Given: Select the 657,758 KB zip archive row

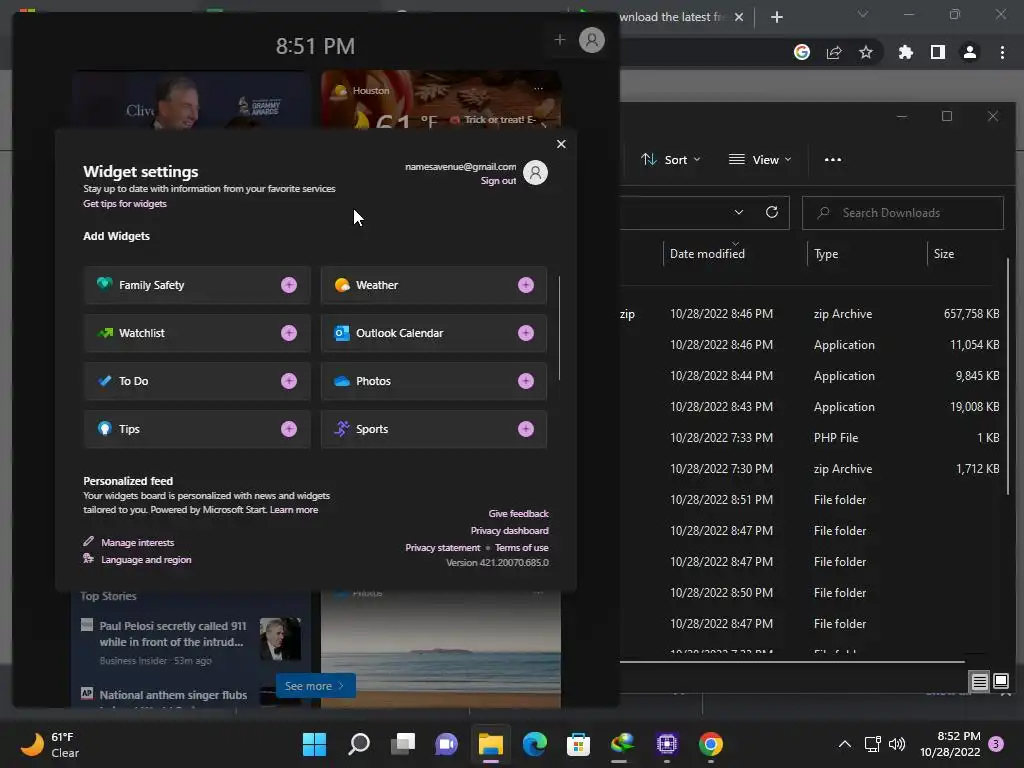Looking at the screenshot, I should coord(810,314).
